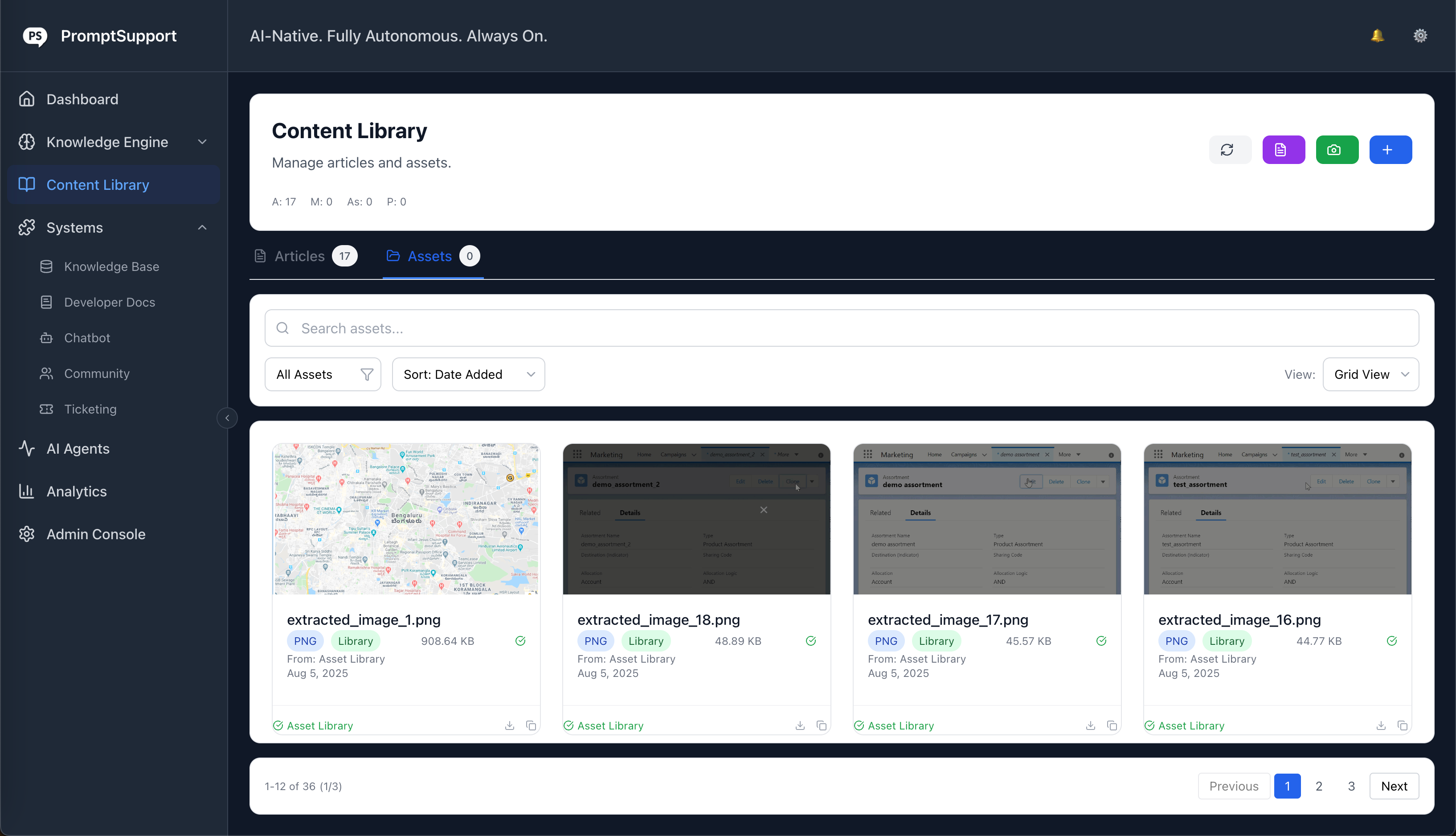Open the settings gear in the header
Screen dimensions: 1456x836
[x=1420, y=35]
